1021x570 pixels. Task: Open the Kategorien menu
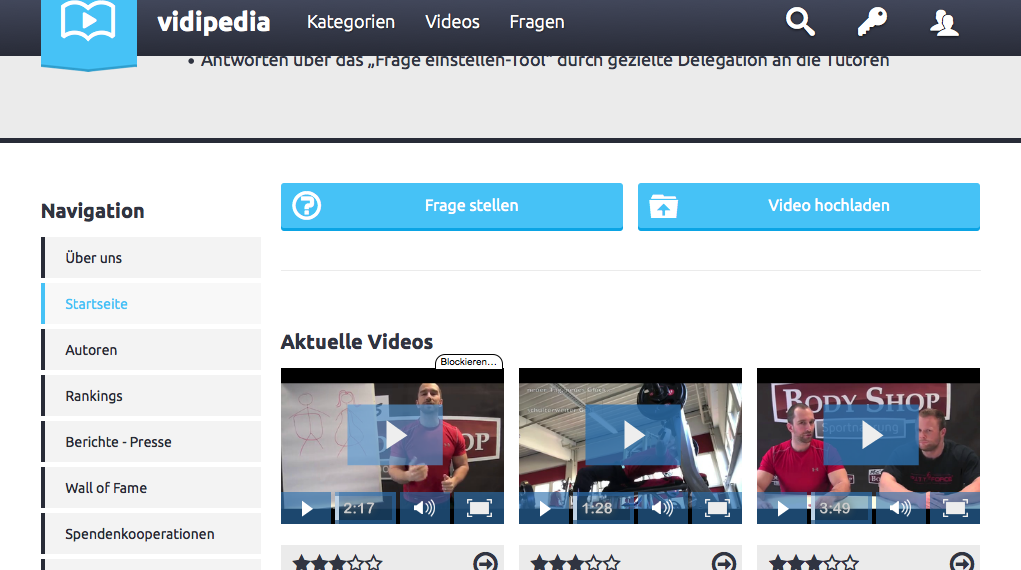pos(351,22)
